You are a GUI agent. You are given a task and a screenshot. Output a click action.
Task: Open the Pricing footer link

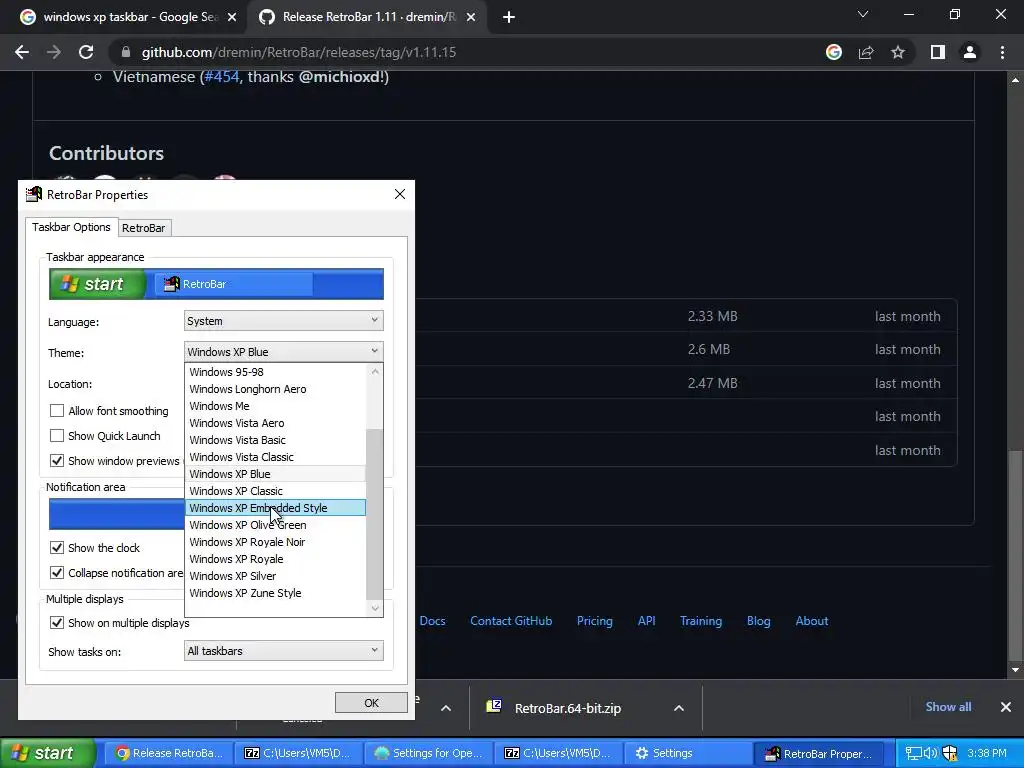click(594, 621)
